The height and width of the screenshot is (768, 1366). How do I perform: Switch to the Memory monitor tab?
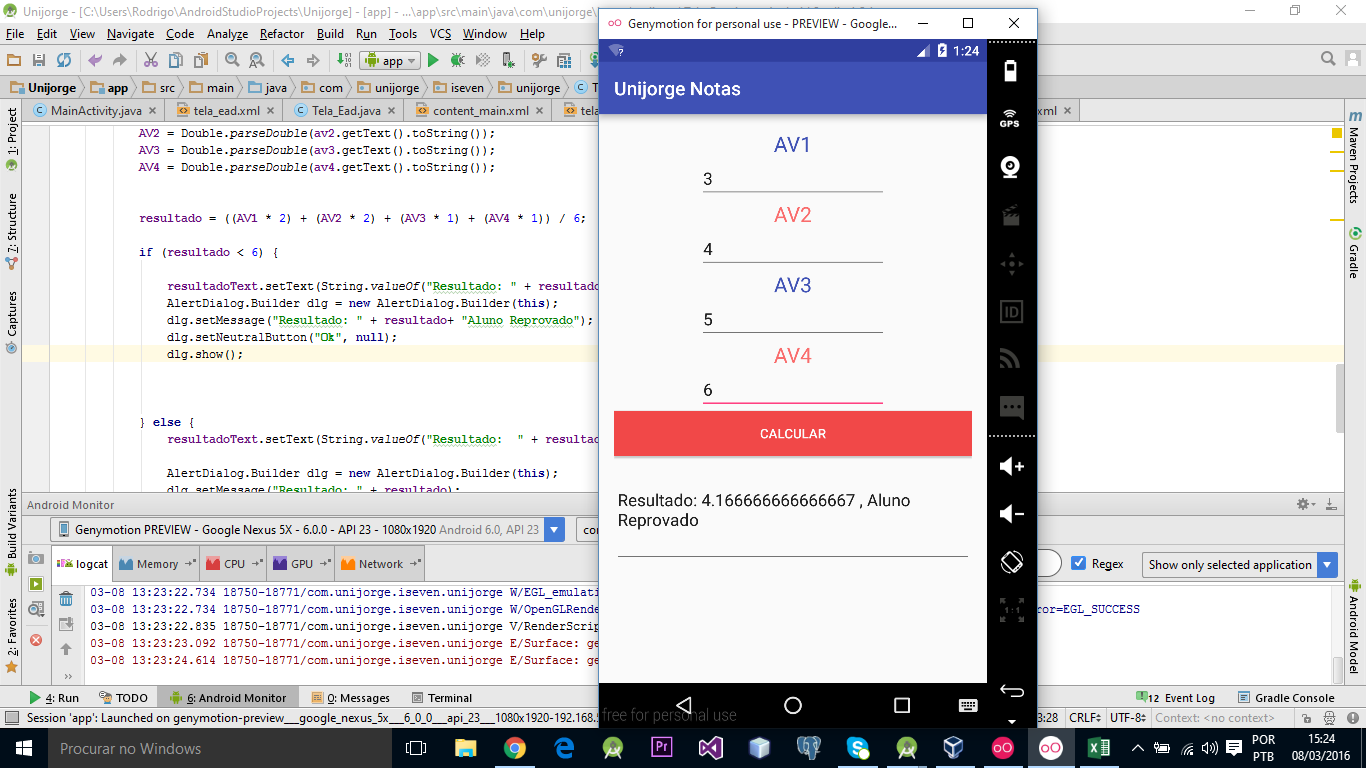tap(157, 564)
